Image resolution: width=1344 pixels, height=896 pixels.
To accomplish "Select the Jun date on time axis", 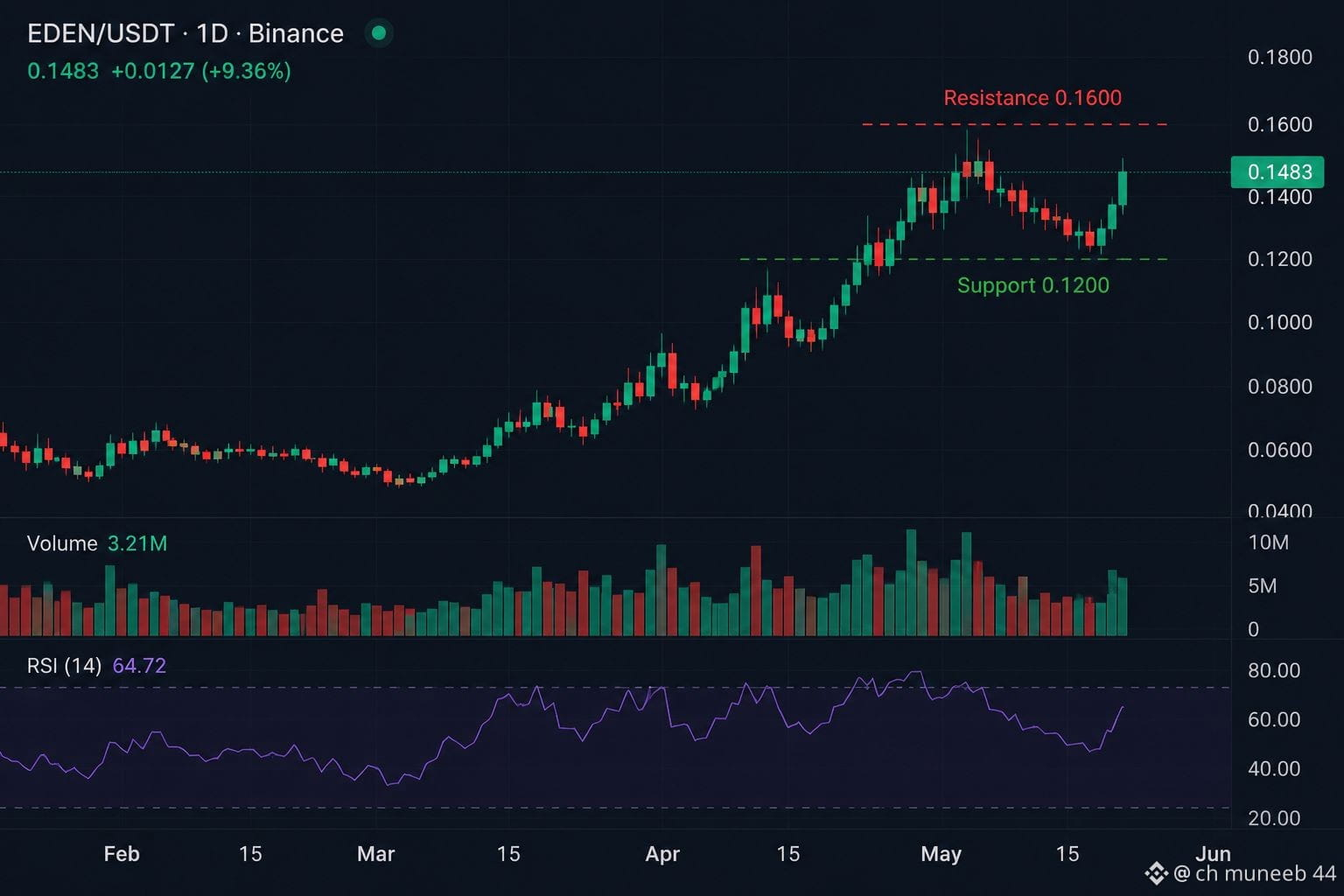I will (1214, 854).
